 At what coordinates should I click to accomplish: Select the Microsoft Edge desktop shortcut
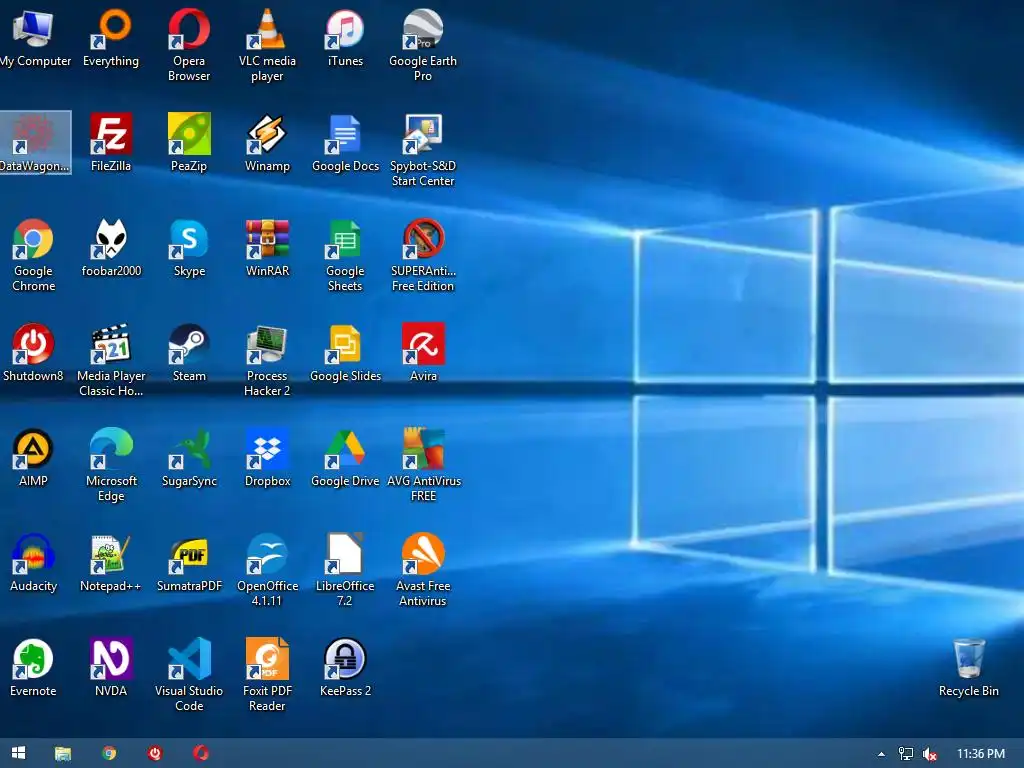pos(111,466)
